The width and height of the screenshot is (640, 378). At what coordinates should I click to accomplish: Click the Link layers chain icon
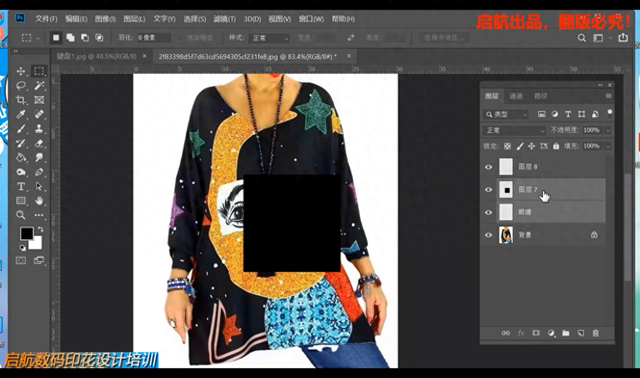tap(506, 333)
